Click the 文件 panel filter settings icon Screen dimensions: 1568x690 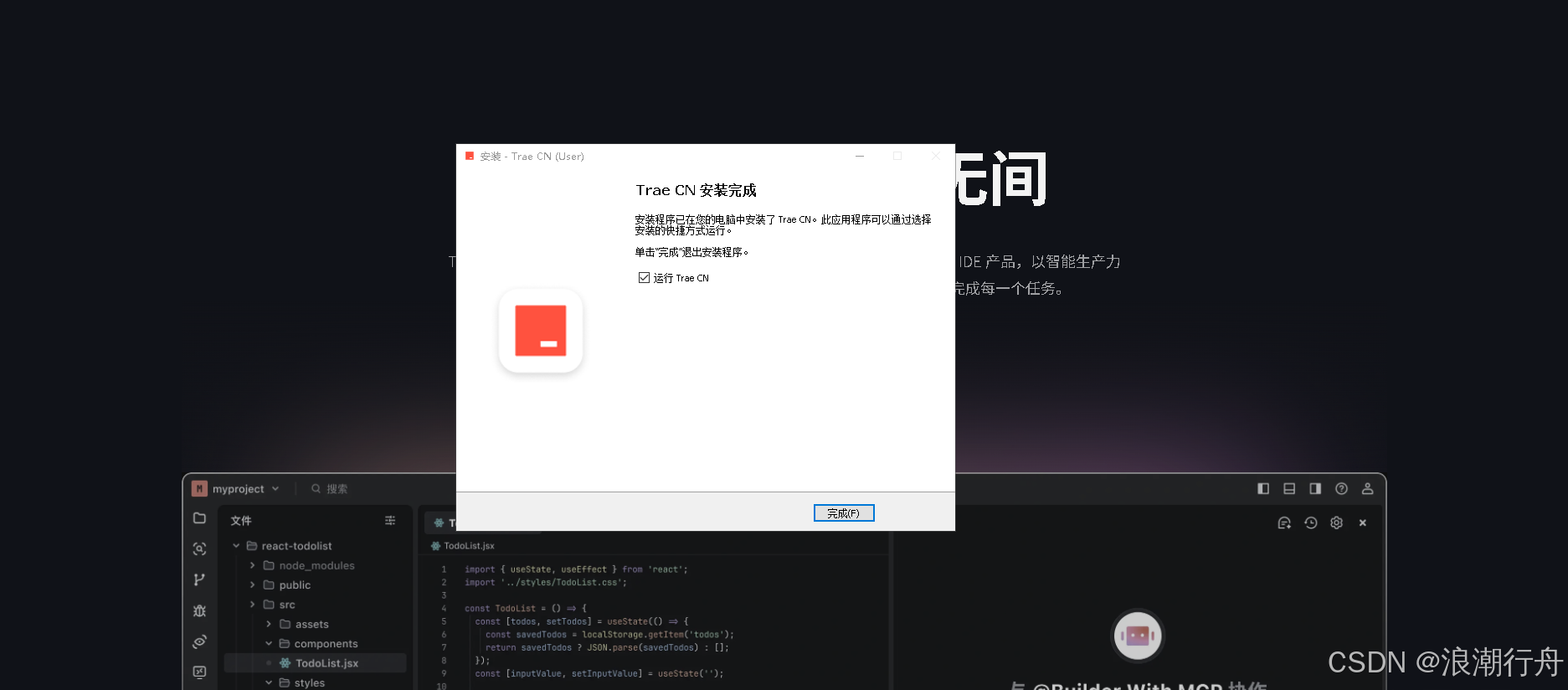(390, 521)
